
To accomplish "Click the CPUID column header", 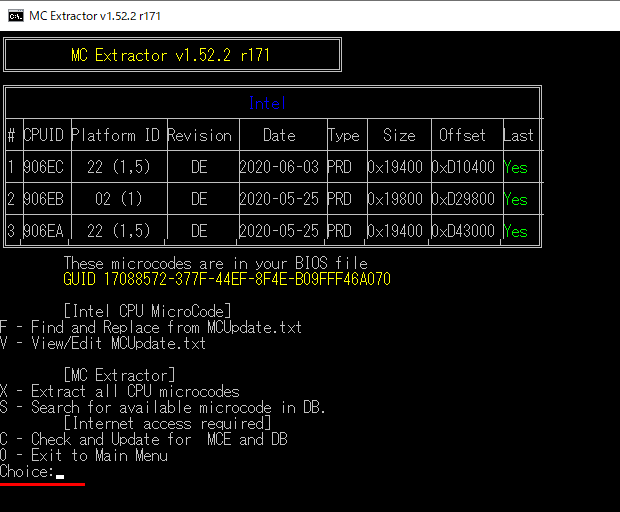I will pos(44,135).
